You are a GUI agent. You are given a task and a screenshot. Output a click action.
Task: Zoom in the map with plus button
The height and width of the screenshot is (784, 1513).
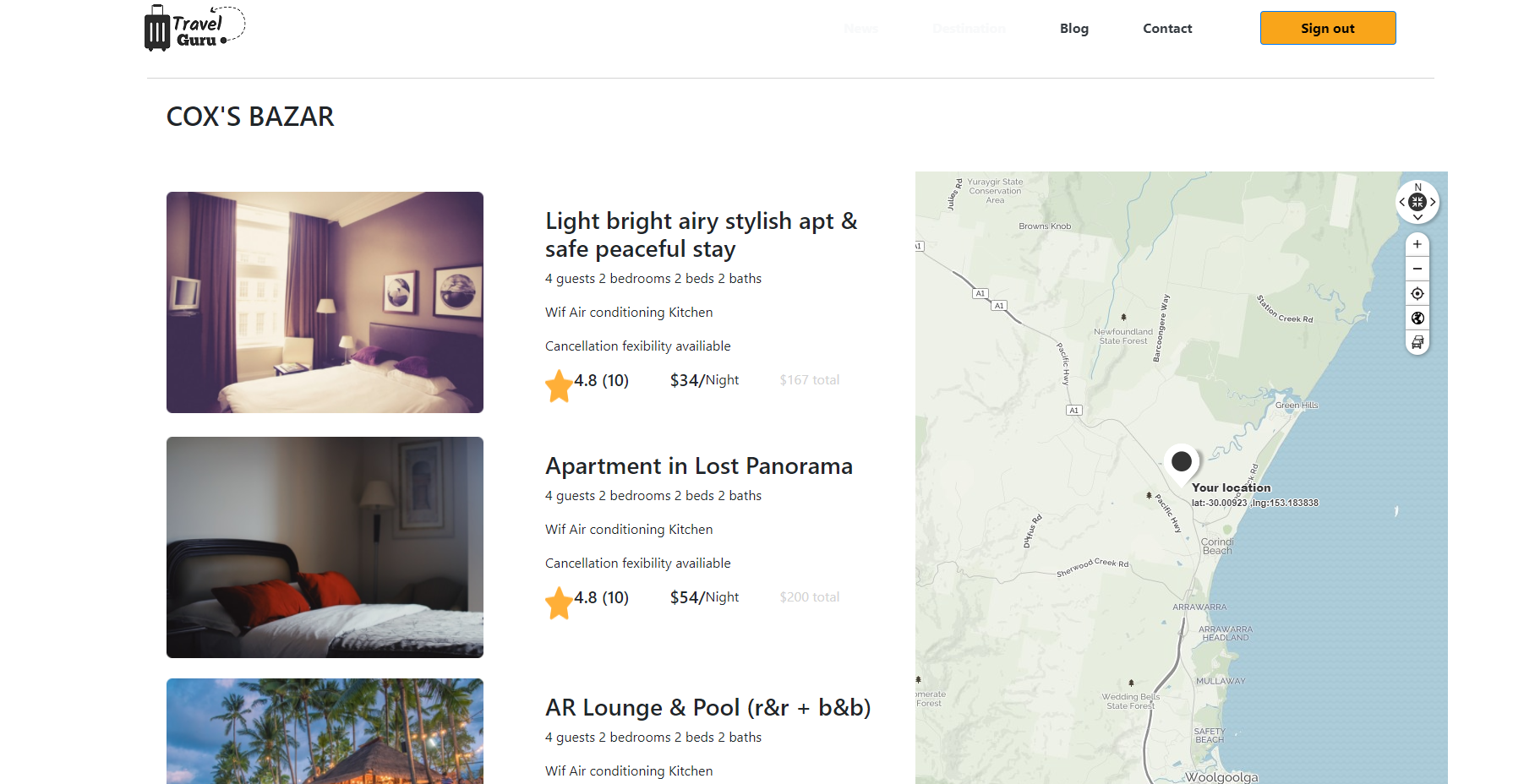coord(1417,244)
